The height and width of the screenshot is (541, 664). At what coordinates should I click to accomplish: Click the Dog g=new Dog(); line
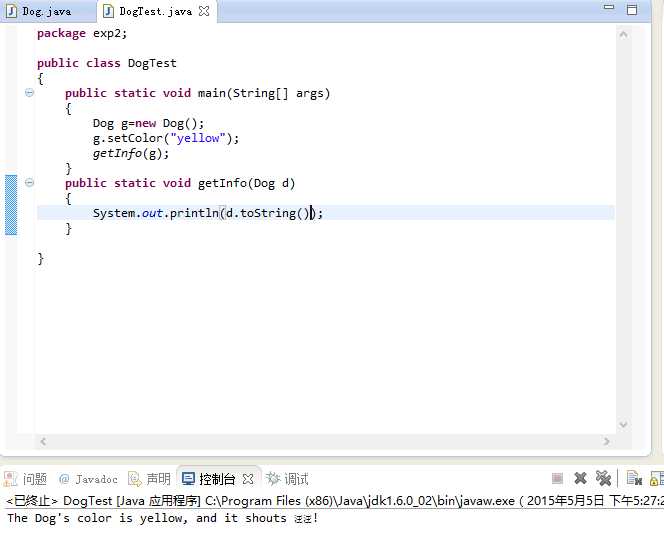[148, 123]
